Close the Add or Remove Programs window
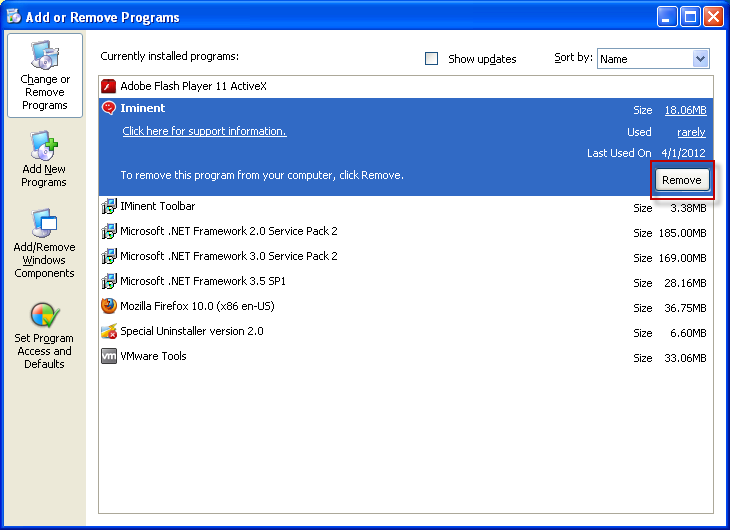Image resolution: width=730 pixels, height=530 pixels. click(713, 17)
